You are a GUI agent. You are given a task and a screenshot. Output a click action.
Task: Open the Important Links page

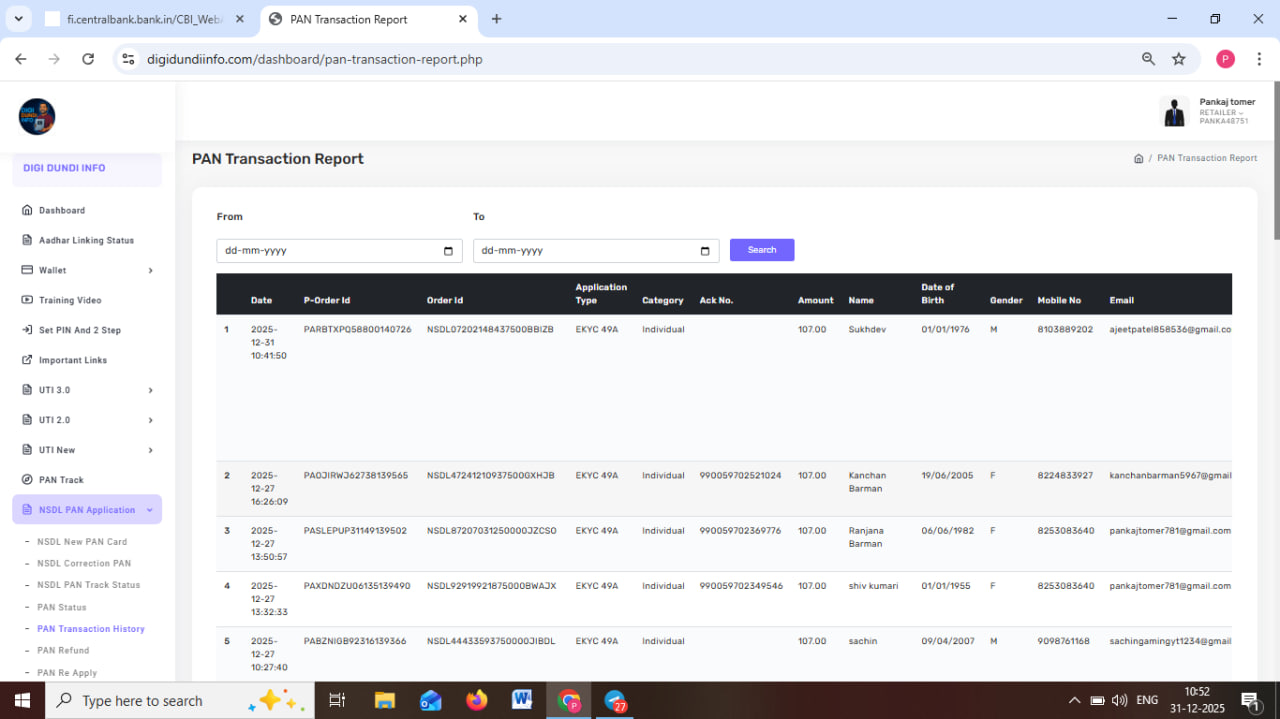point(72,360)
